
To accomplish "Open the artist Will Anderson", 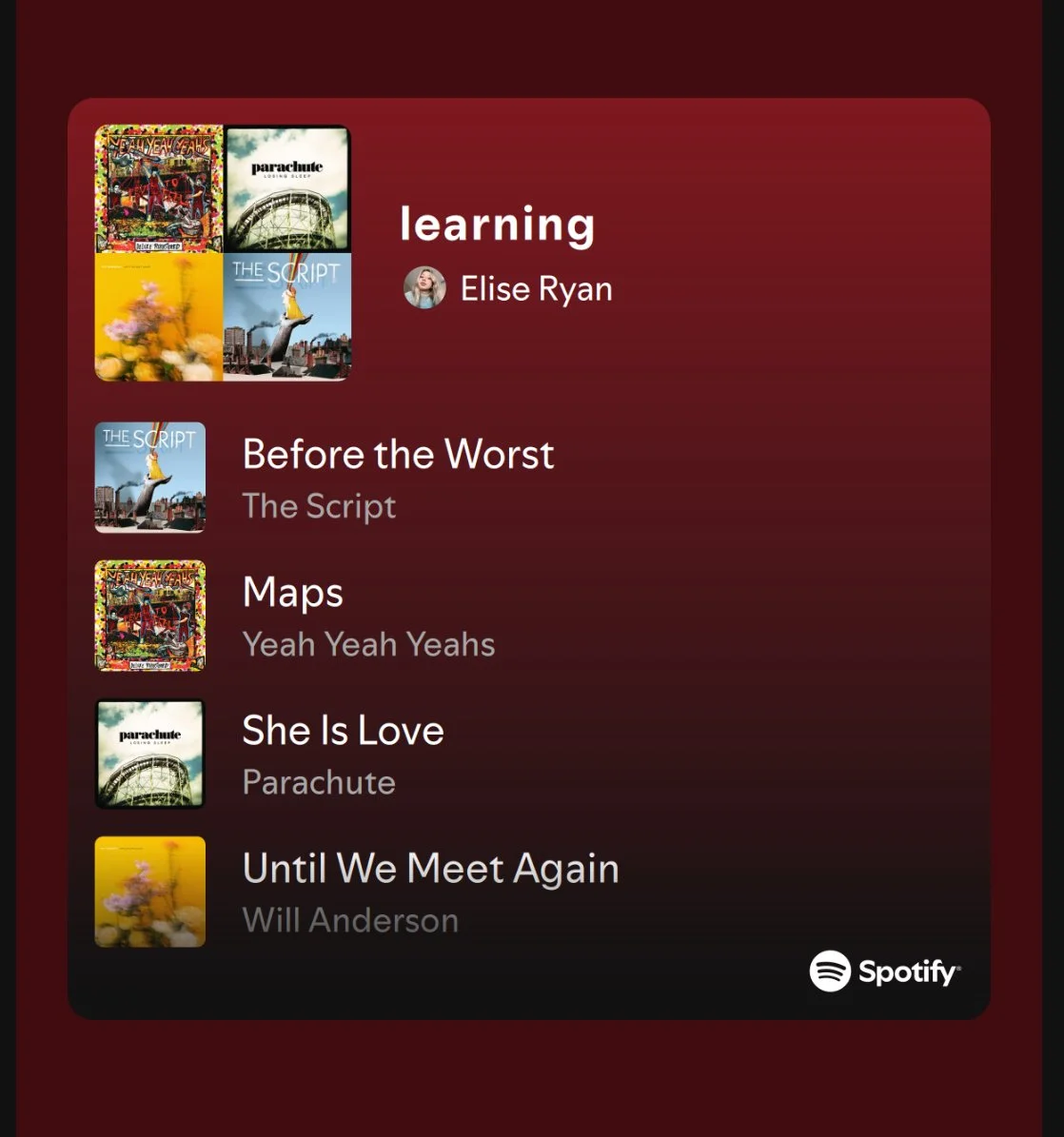I will click(350, 920).
